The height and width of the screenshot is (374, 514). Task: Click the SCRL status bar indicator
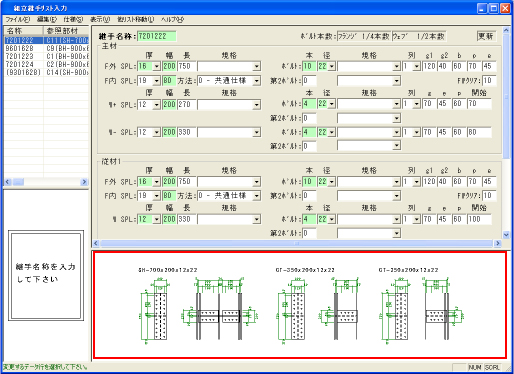point(492,367)
